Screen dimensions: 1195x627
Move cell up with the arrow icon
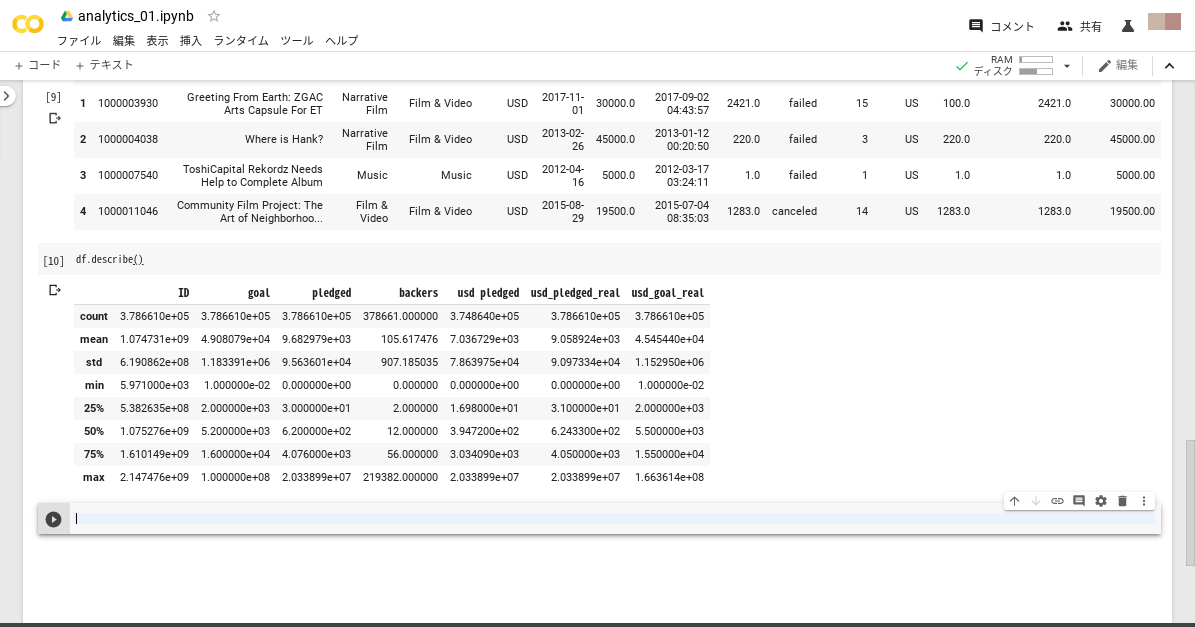point(1014,501)
